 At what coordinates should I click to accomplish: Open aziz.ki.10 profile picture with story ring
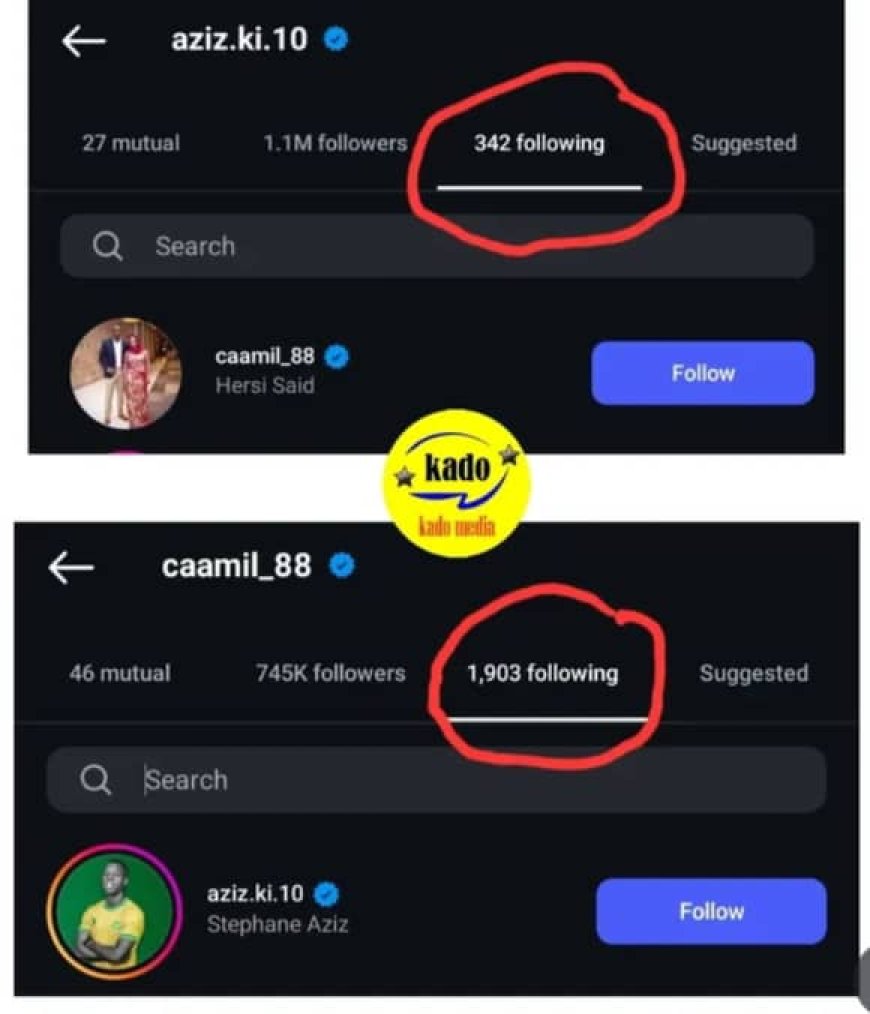click(x=112, y=909)
